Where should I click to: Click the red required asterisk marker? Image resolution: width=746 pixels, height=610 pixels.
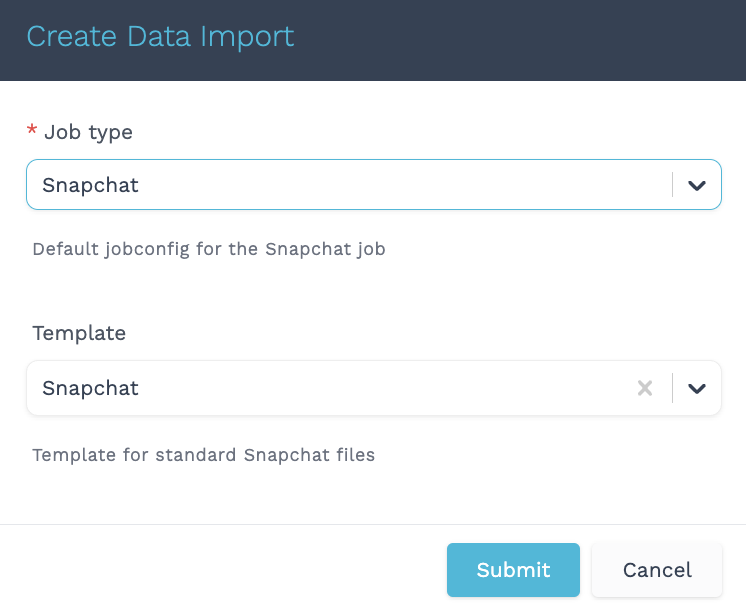pyautogui.click(x=32, y=131)
